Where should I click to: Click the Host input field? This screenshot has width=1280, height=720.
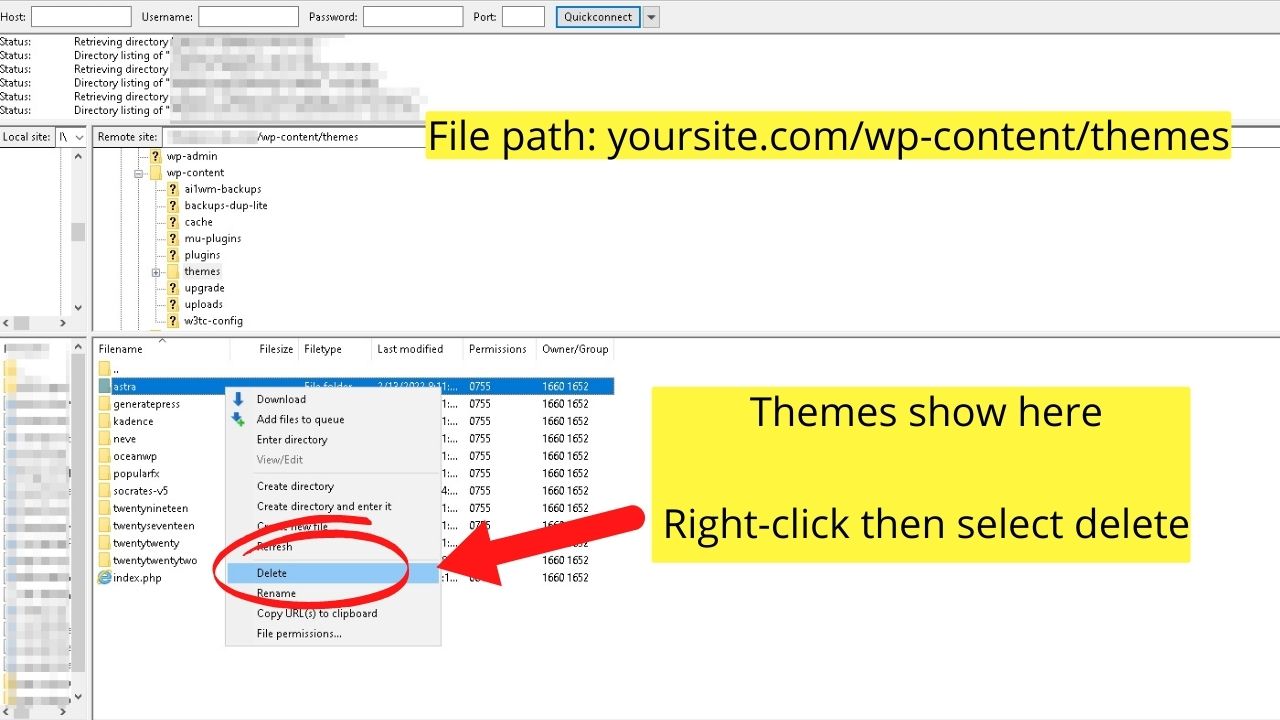click(x=81, y=17)
